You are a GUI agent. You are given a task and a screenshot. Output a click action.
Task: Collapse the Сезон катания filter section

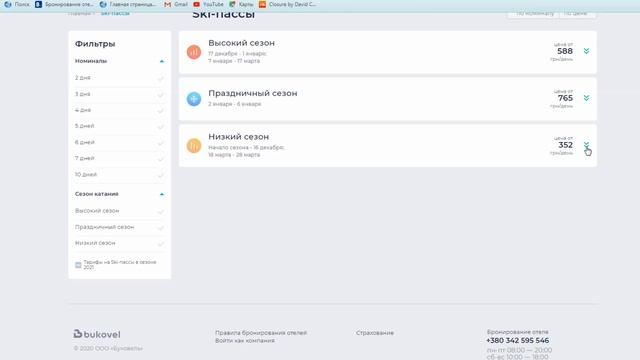pyautogui.click(x=162, y=194)
